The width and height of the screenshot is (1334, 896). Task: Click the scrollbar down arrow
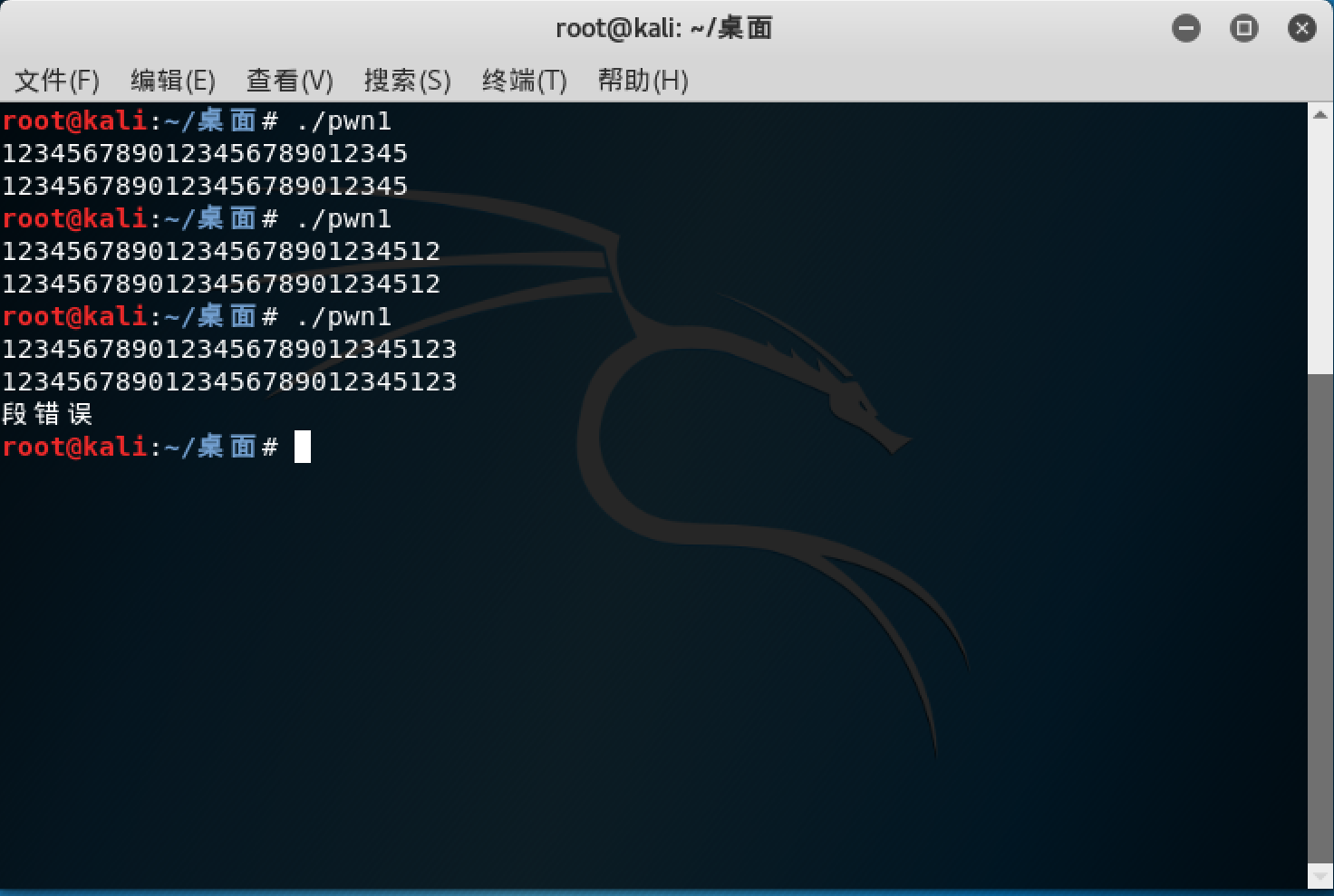[1320, 876]
